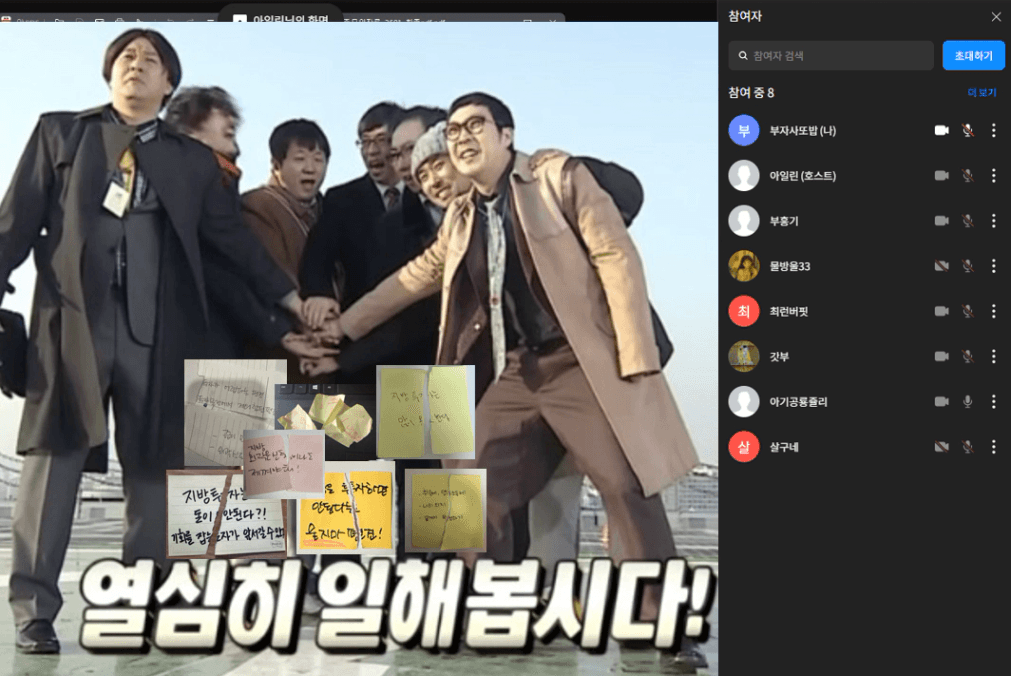The image size is (1011, 676).
Task: Click the participant name 부흥기
Action: (x=783, y=221)
